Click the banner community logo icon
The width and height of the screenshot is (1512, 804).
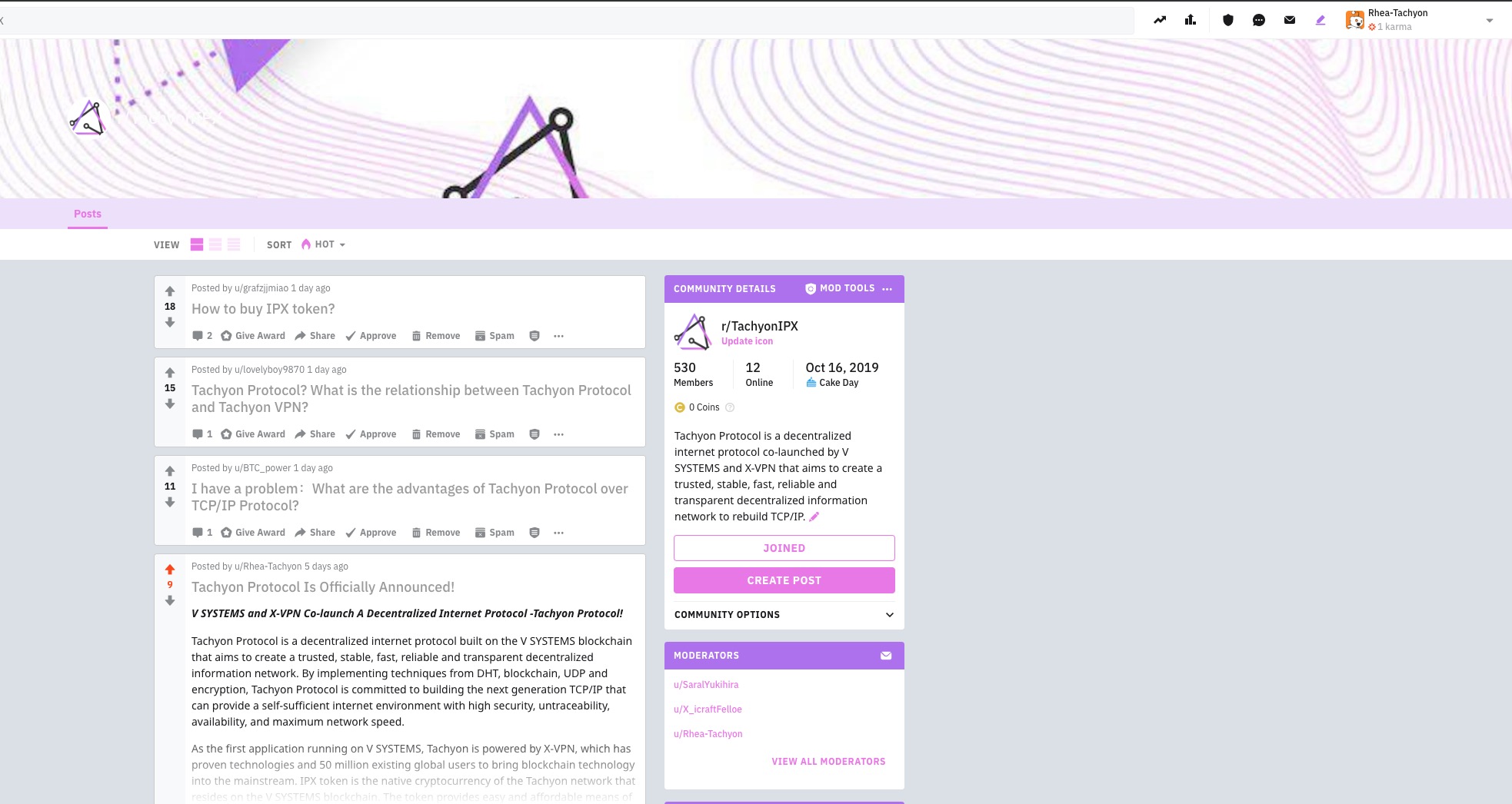[88, 118]
